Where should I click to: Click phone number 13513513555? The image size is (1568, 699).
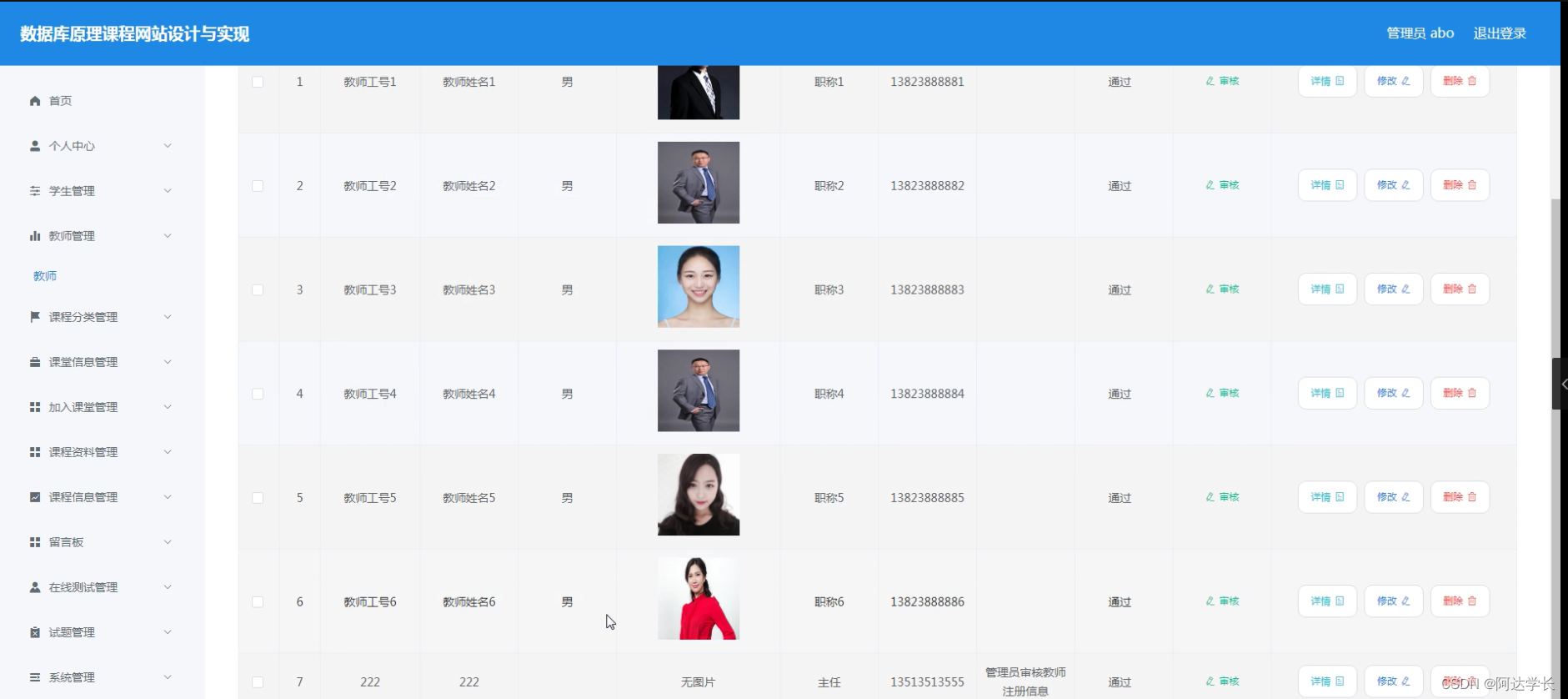point(927,682)
